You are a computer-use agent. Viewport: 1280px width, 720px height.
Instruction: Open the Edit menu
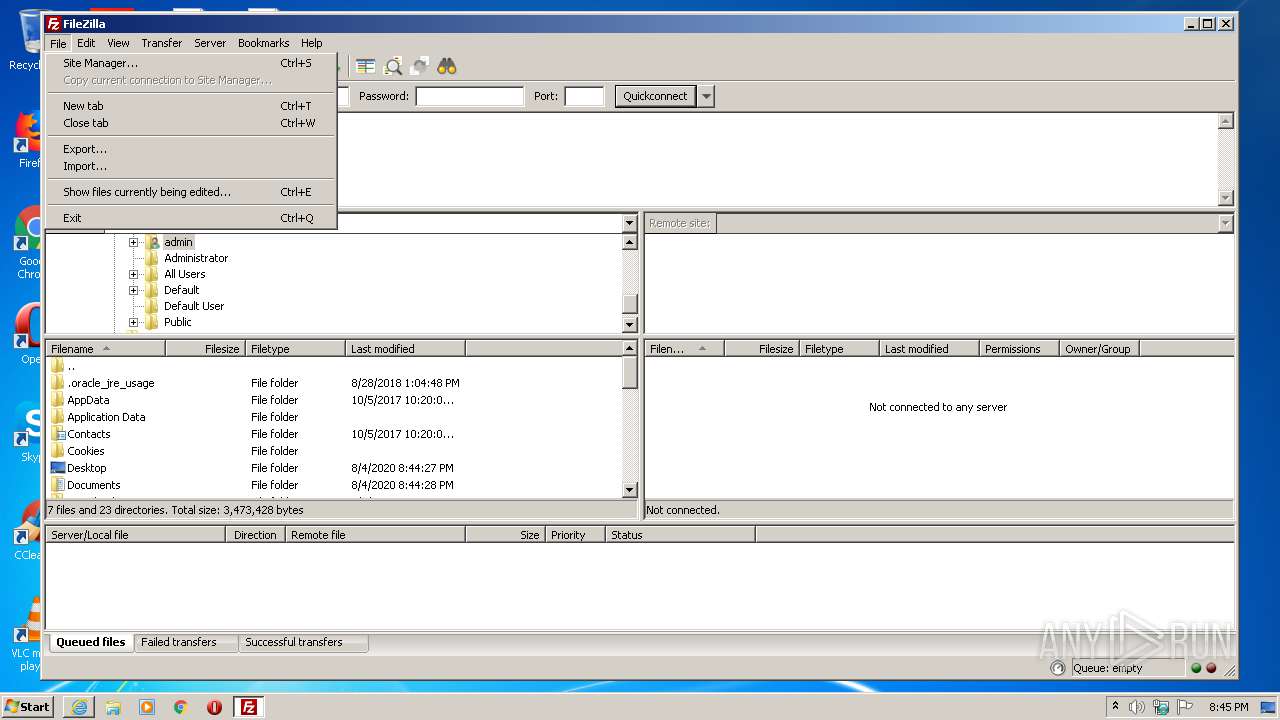[86, 43]
